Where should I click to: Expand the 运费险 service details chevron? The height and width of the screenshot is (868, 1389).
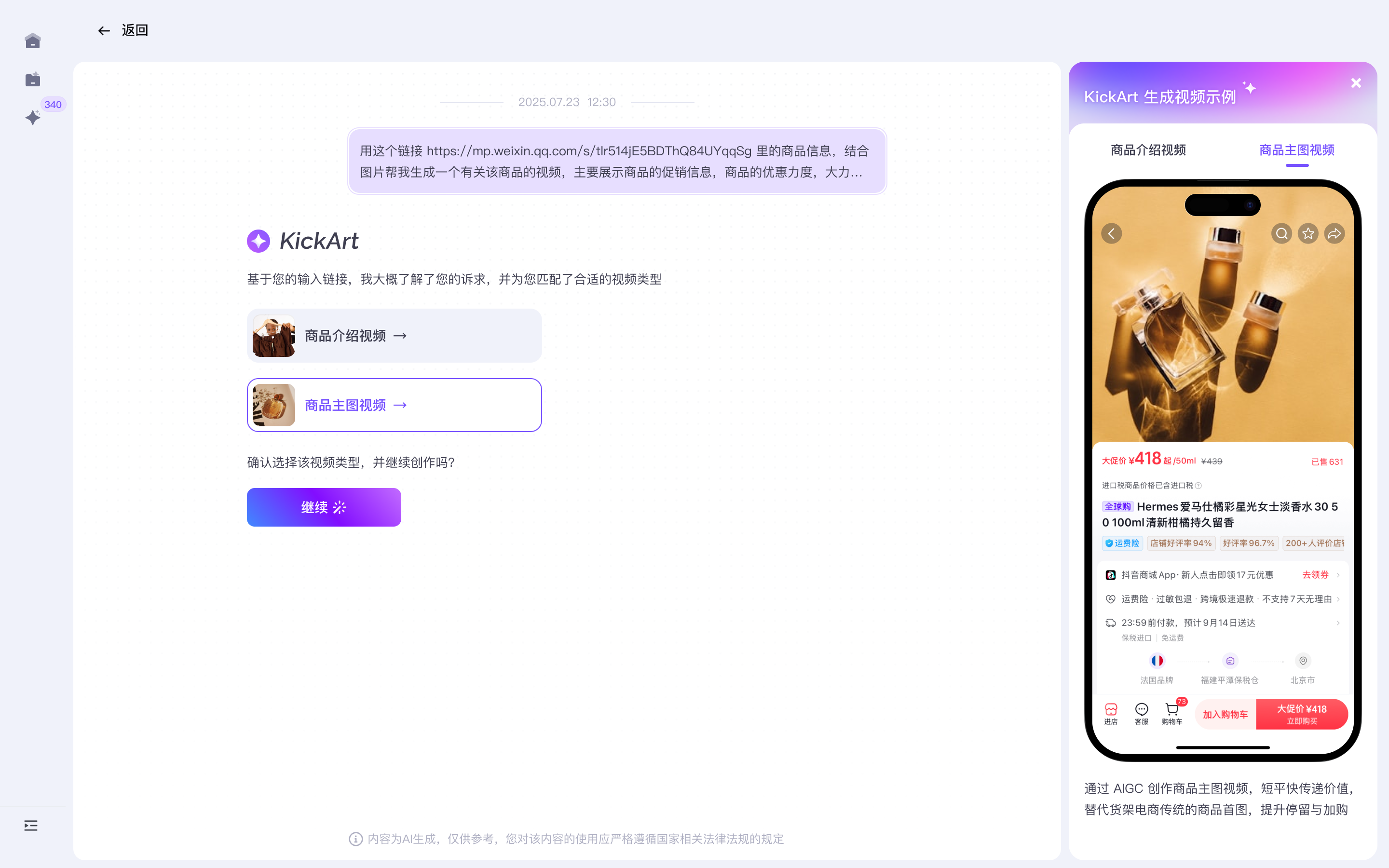1338,599
